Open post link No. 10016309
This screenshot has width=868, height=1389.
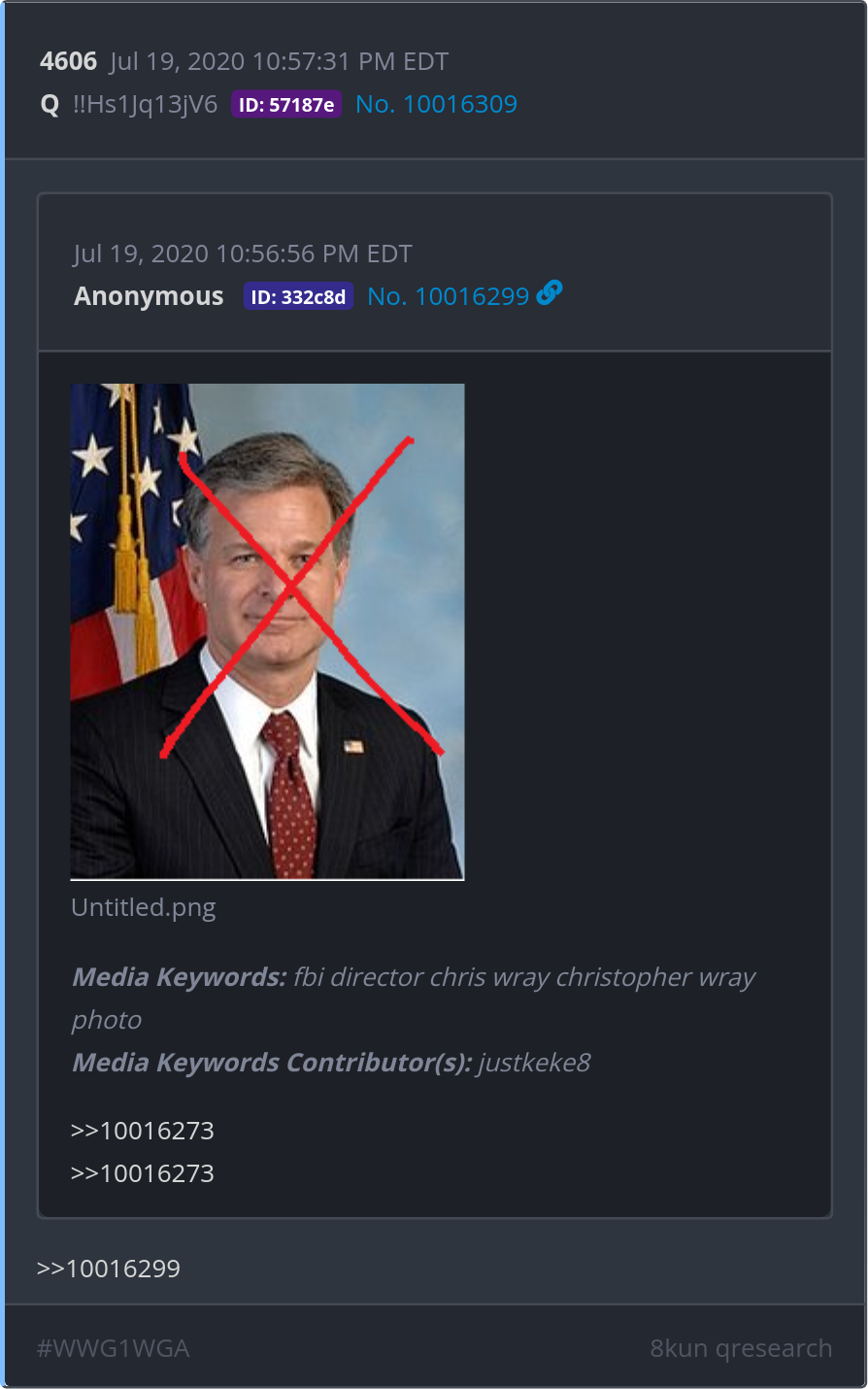[436, 104]
